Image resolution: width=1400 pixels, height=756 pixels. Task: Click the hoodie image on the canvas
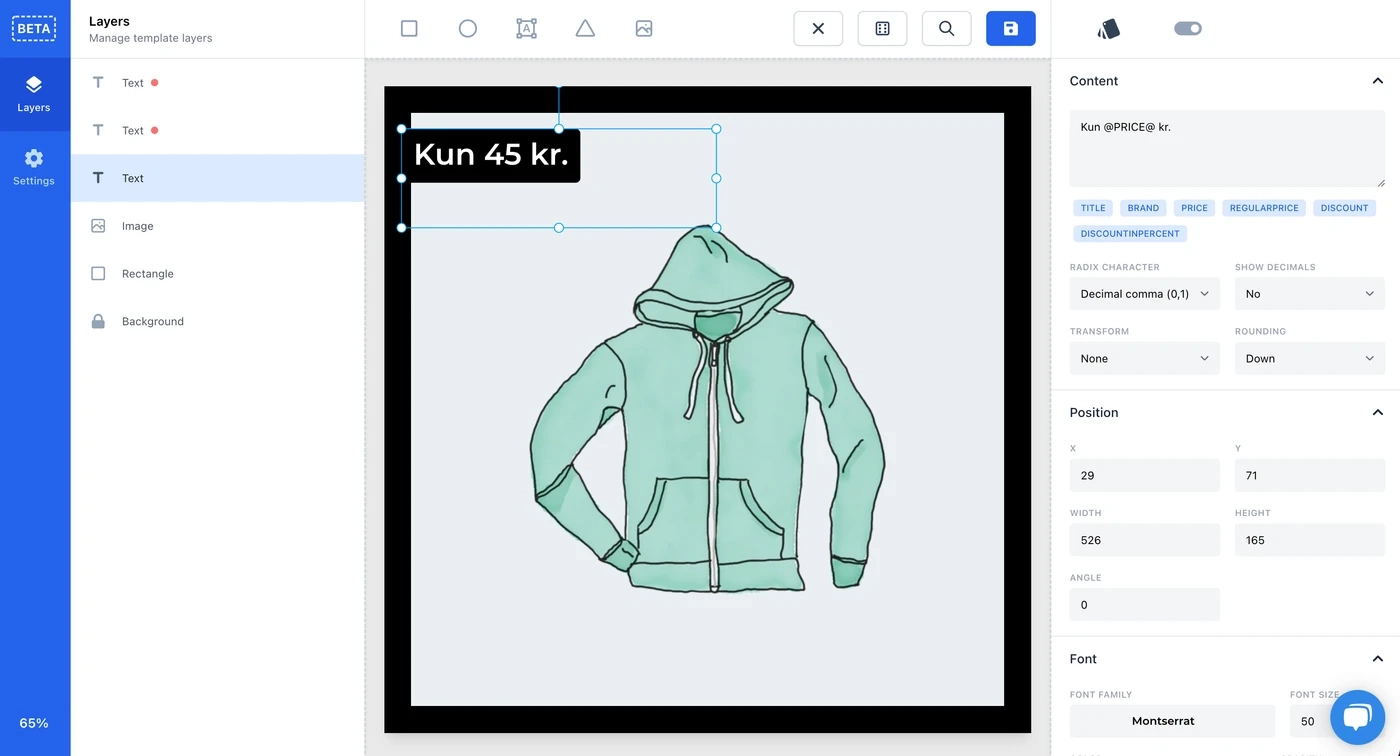(707, 410)
